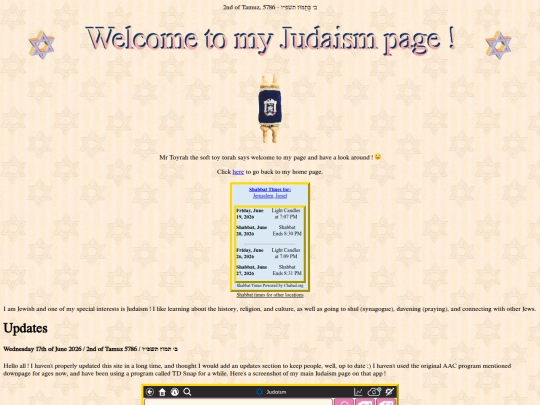Click 'Light Candles at 7:07 PM' text
This screenshot has width=540, height=405.
click(286, 214)
